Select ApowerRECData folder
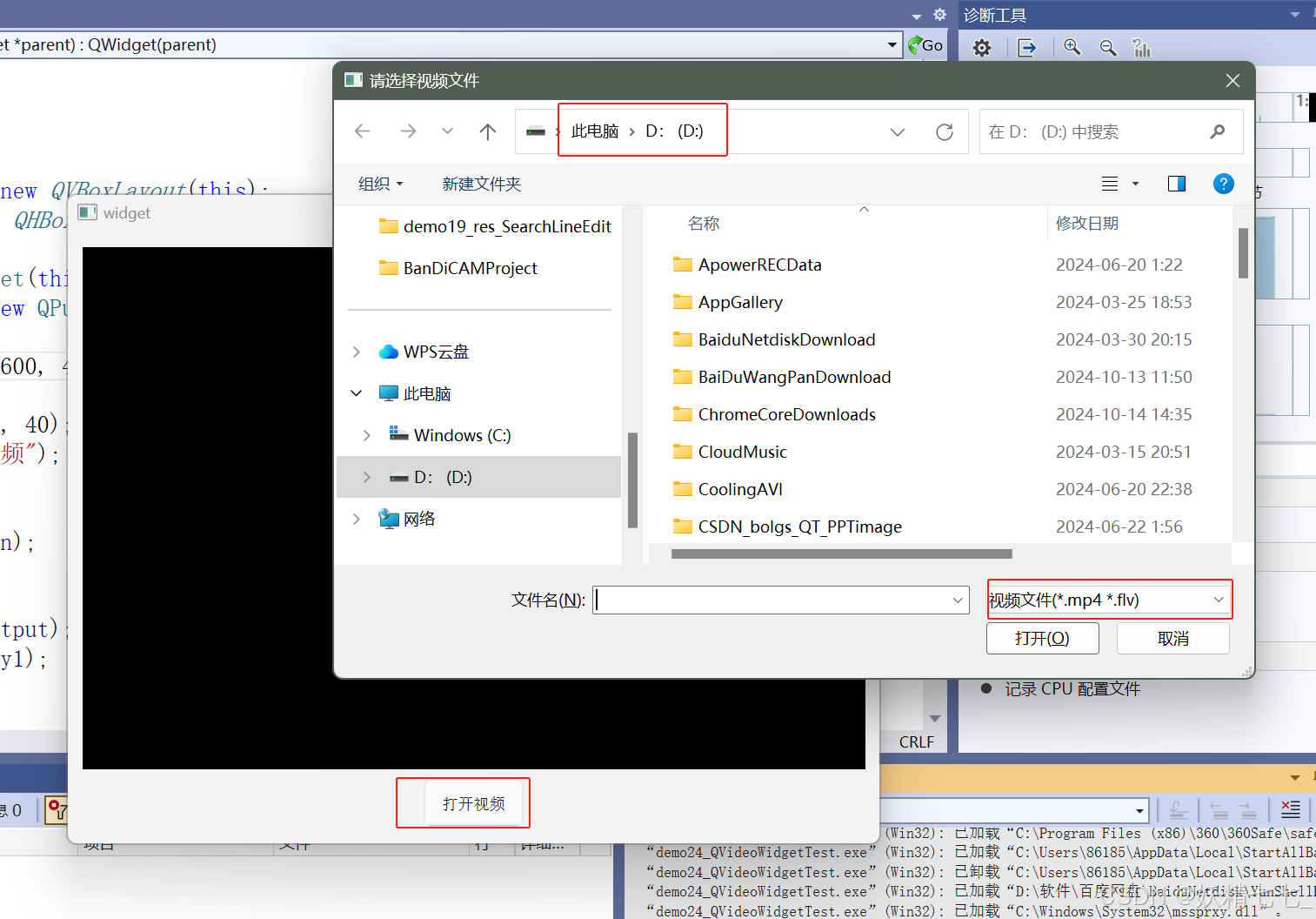The height and width of the screenshot is (919, 1316). click(747, 265)
